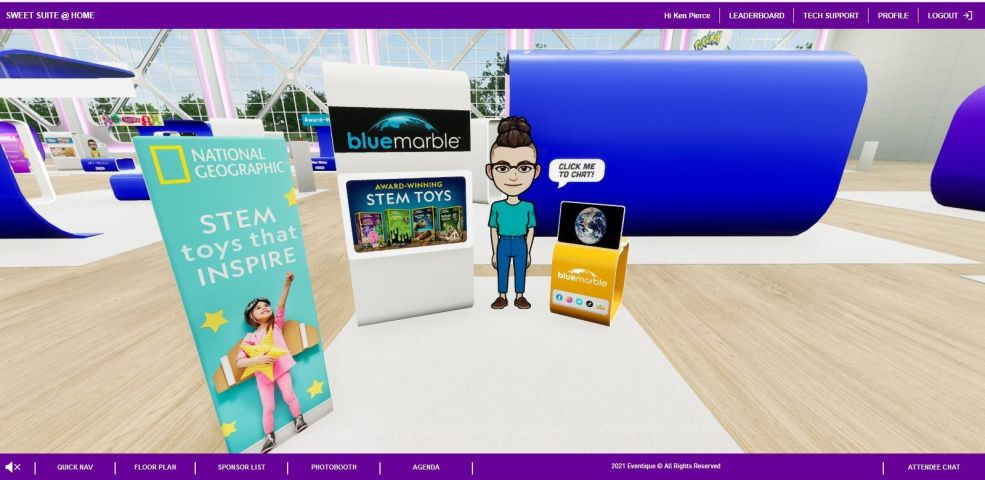Open the Quick Nav menu
The image size is (985, 480).
[75, 467]
